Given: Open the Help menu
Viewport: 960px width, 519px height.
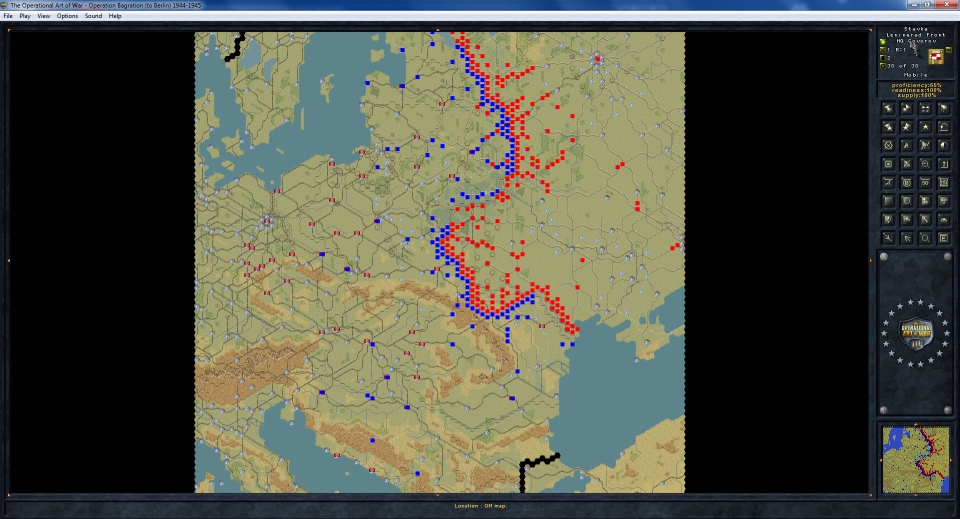Looking at the screenshot, I should (115, 16).
